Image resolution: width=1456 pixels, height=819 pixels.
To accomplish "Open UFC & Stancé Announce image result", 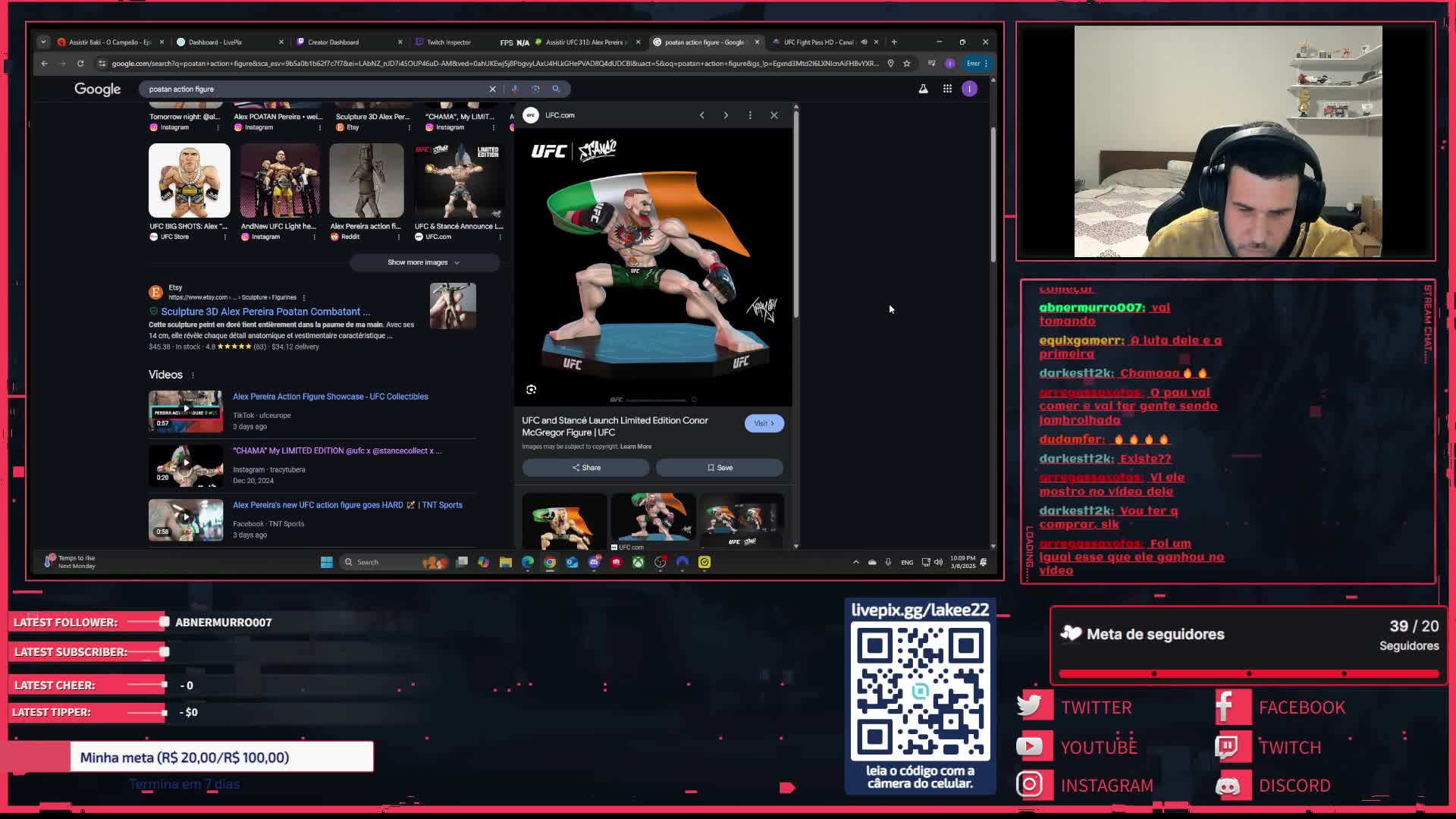I will click(x=459, y=180).
